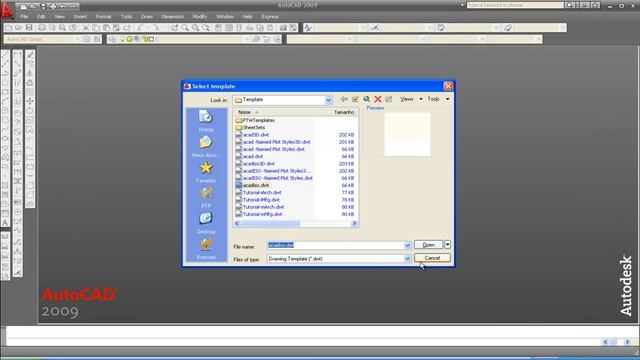Click the template Preview thumbnail area
The width and height of the screenshot is (640, 360).
[407, 134]
